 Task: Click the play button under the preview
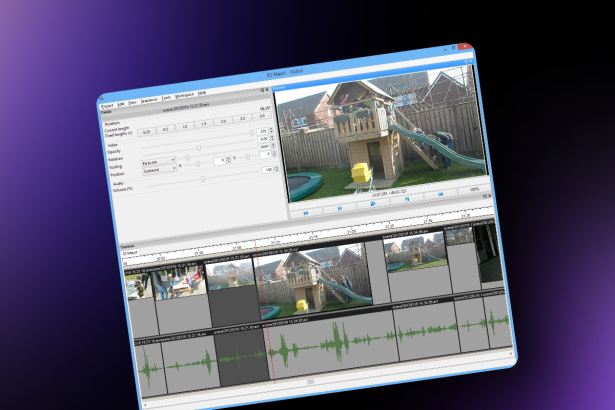pos(373,203)
